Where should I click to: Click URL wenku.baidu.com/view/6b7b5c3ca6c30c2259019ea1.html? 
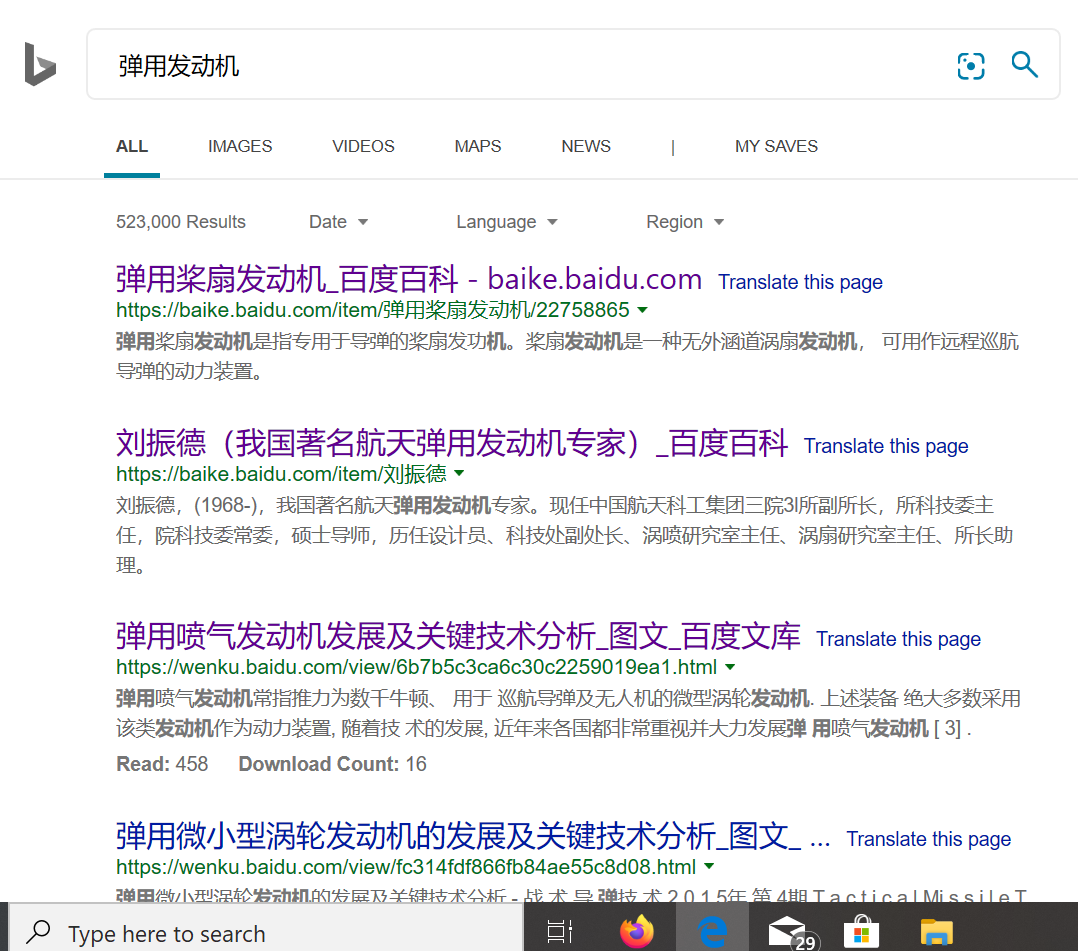417,667
